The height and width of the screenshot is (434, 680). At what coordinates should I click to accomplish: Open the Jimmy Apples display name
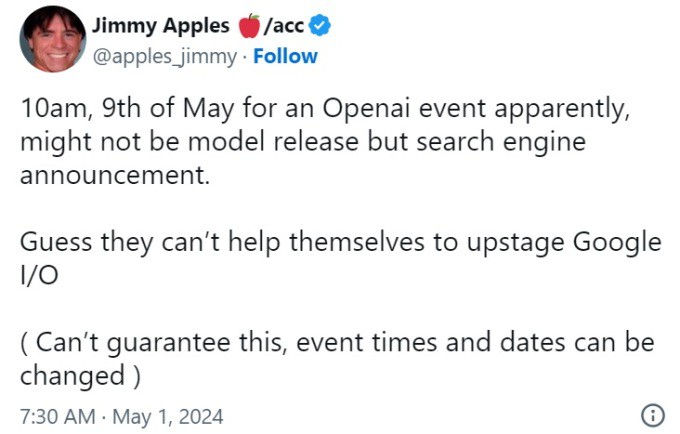pyautogui.click(x=160, y=26)
